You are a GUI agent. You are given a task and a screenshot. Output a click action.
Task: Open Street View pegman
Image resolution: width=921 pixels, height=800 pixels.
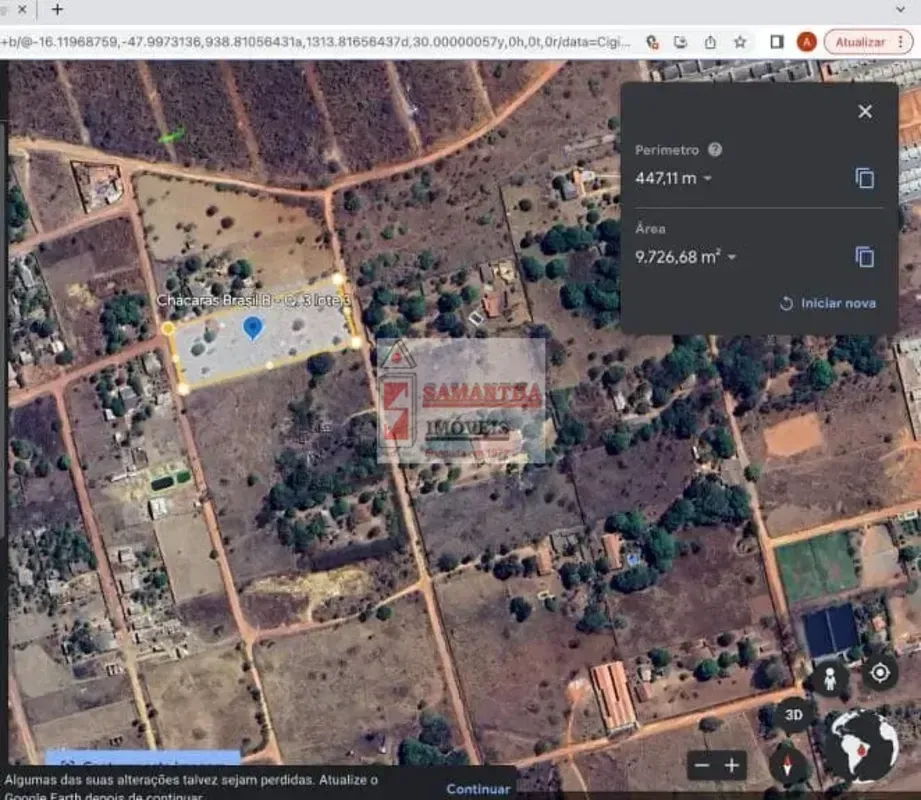point(829,678)
